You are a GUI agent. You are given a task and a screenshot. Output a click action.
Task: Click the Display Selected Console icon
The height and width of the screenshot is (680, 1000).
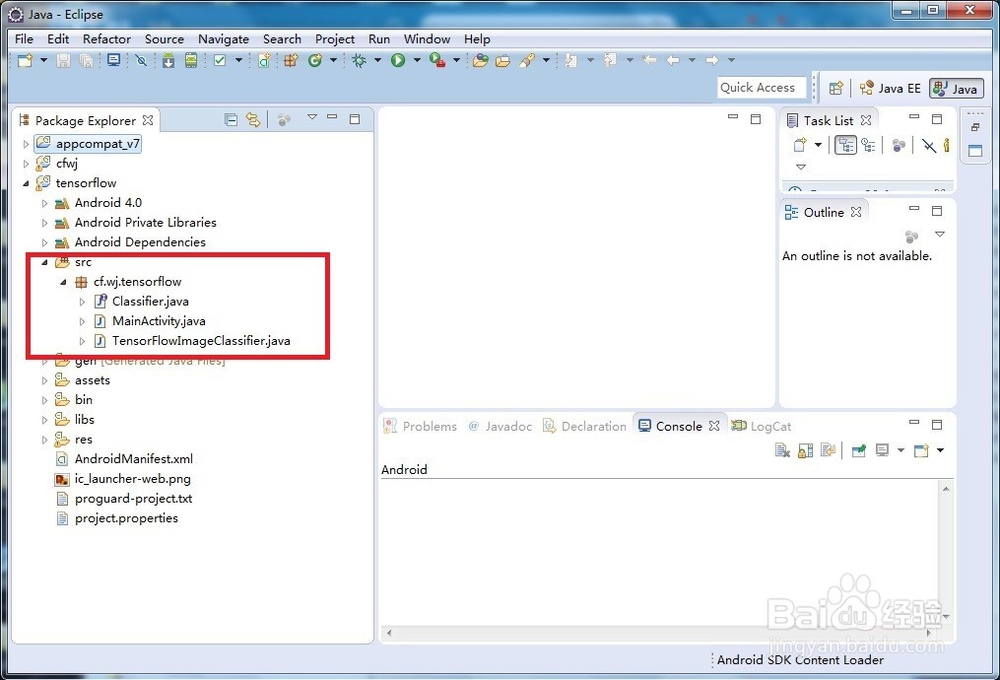coord(883,450)
